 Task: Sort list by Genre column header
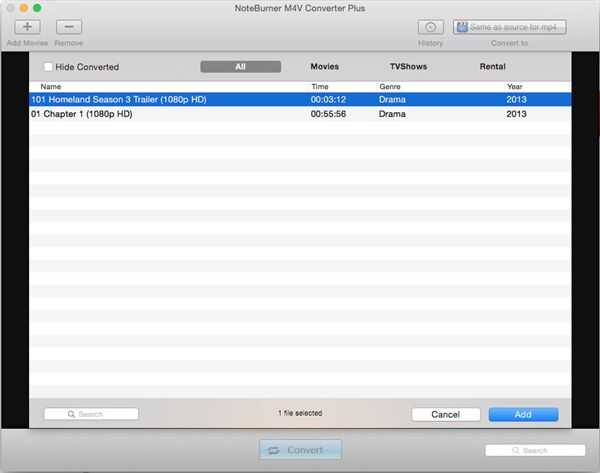390,87
